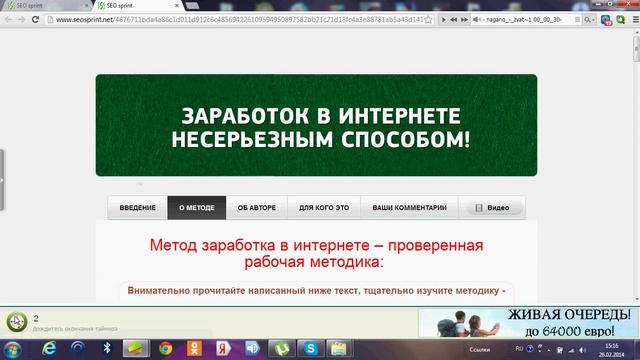Select the О МЕТОДЕ tab

tap(197, 208)
